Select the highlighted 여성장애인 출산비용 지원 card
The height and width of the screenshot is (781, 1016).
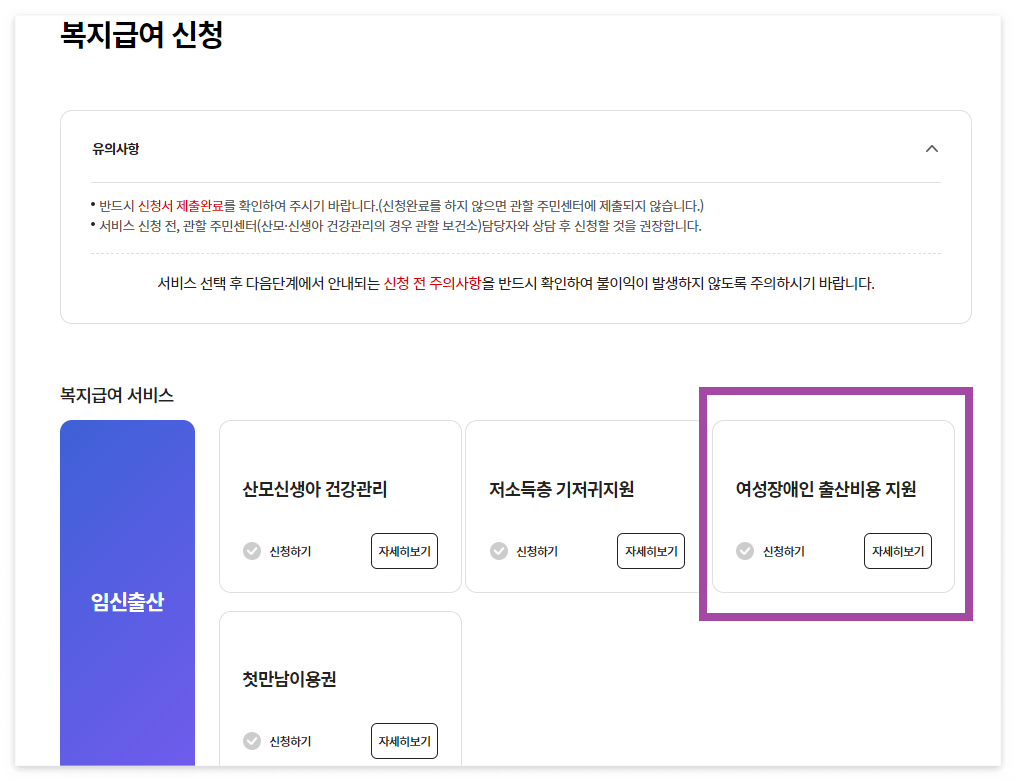coord(836,505)
